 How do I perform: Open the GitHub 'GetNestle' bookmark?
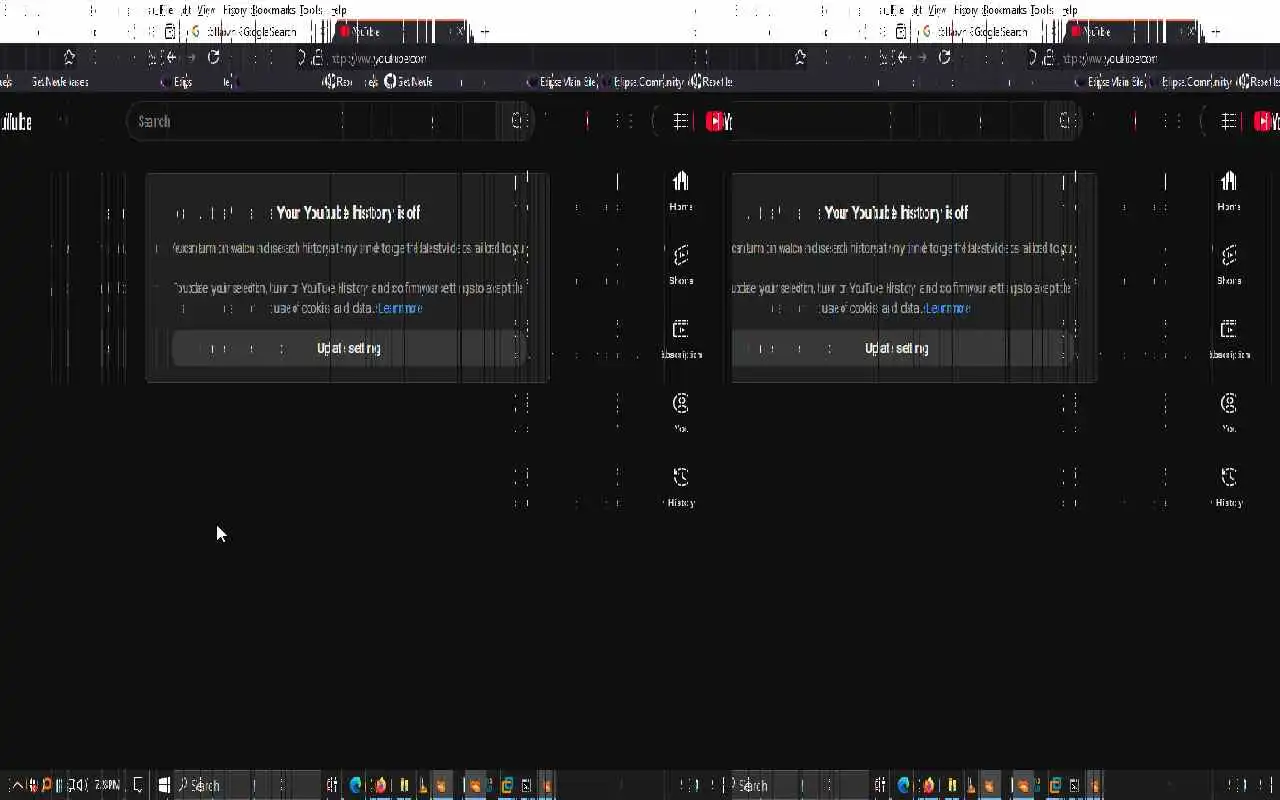[x=408, y=82]
